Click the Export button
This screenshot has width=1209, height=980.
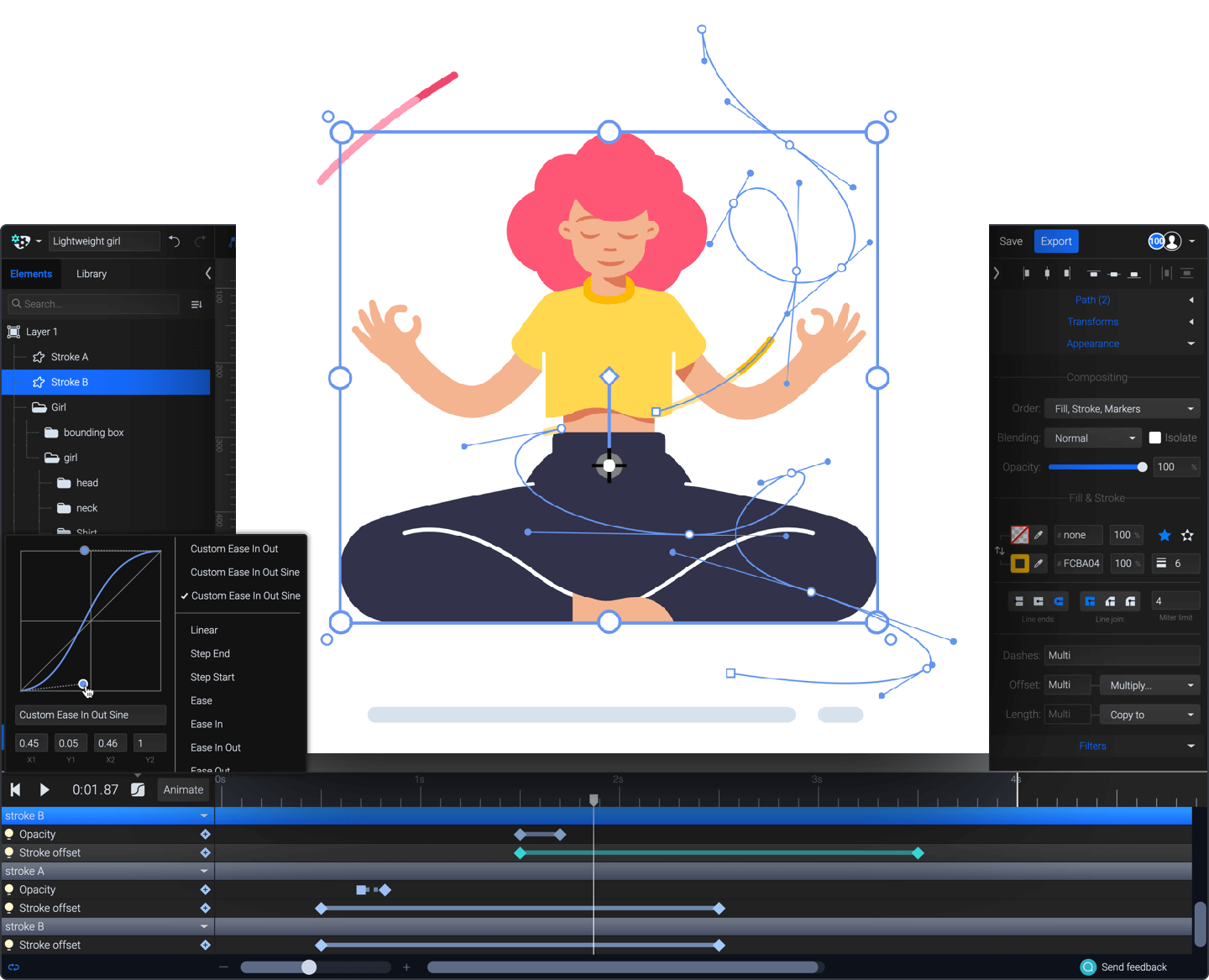click(x=1055, y=241)
